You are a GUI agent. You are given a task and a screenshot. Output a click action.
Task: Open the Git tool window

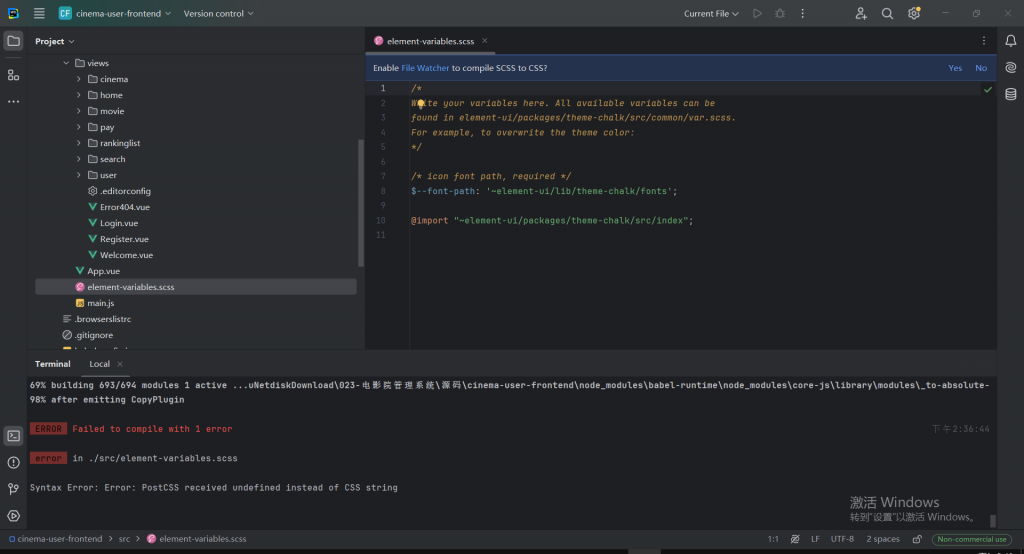13,489
